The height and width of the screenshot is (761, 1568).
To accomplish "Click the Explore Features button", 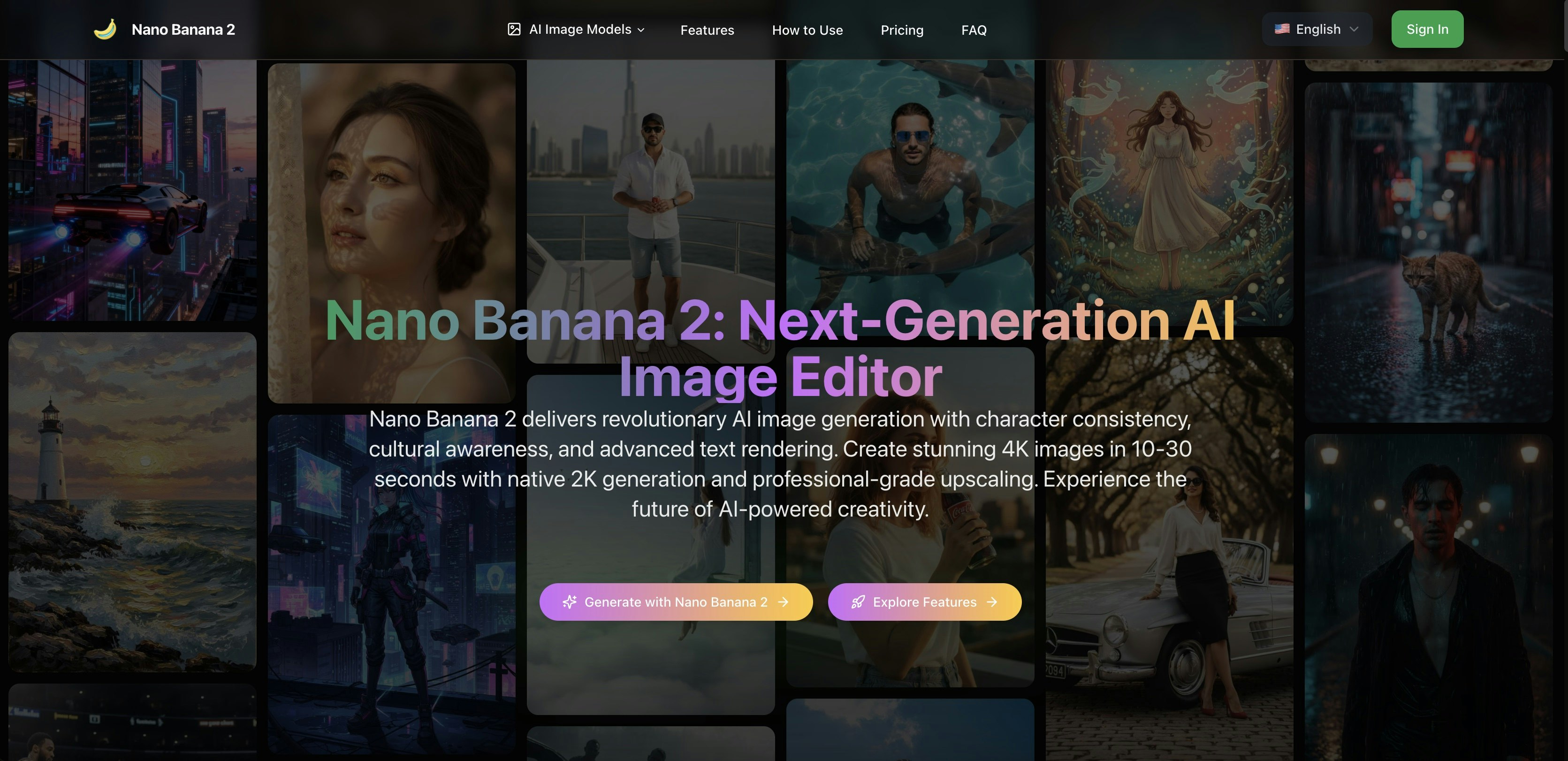I will (924, 601).
